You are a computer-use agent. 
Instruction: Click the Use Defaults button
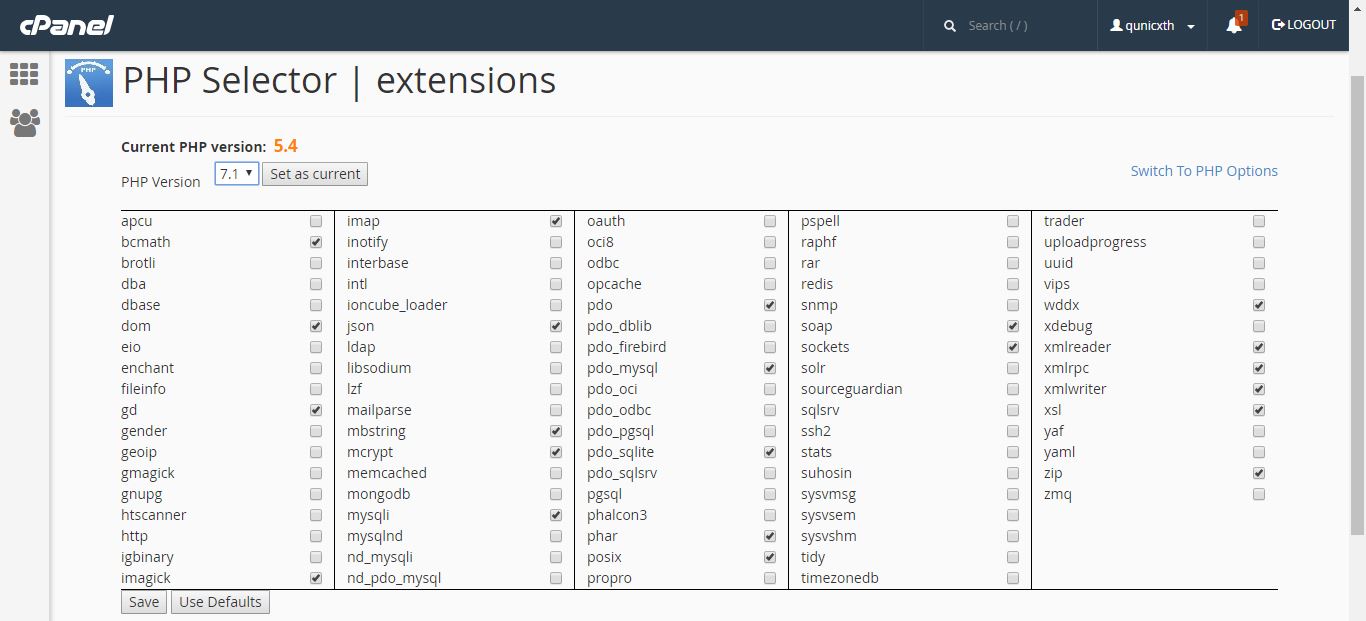[x=220, y=602]
